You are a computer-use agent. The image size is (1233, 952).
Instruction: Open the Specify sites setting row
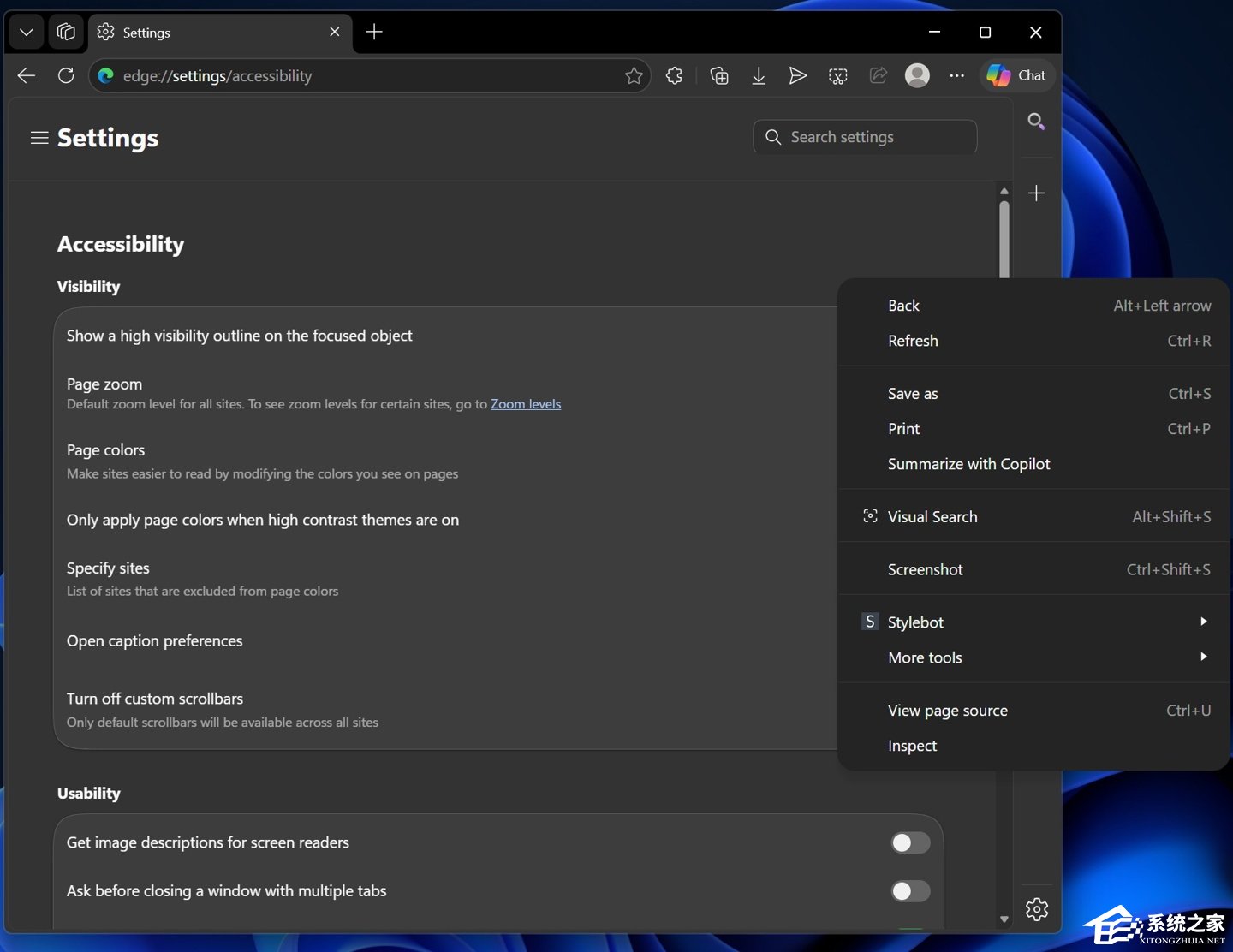click(445, 579)
